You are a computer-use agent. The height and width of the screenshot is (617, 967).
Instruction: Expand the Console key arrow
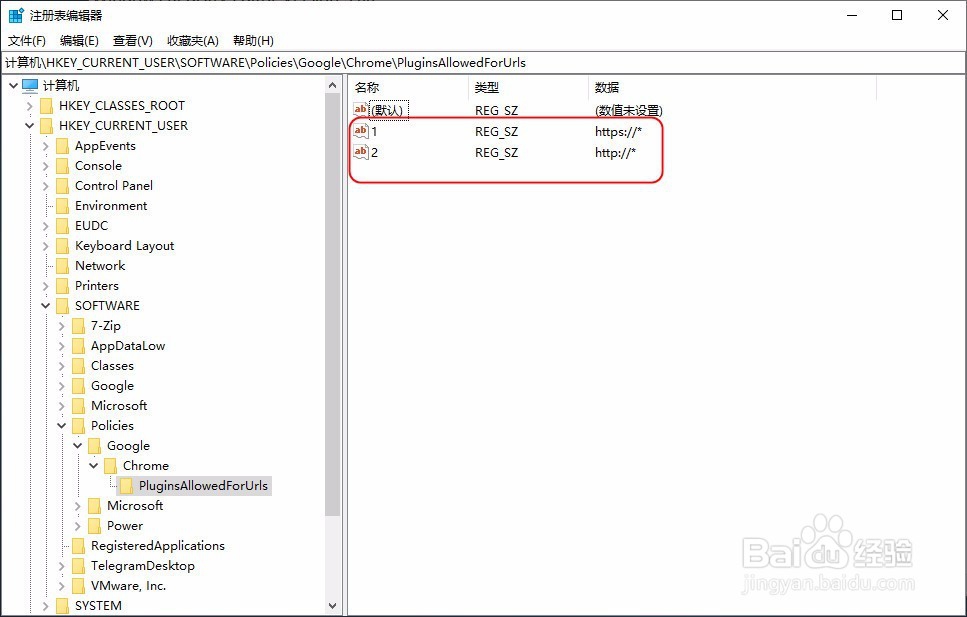click(45, 166)
